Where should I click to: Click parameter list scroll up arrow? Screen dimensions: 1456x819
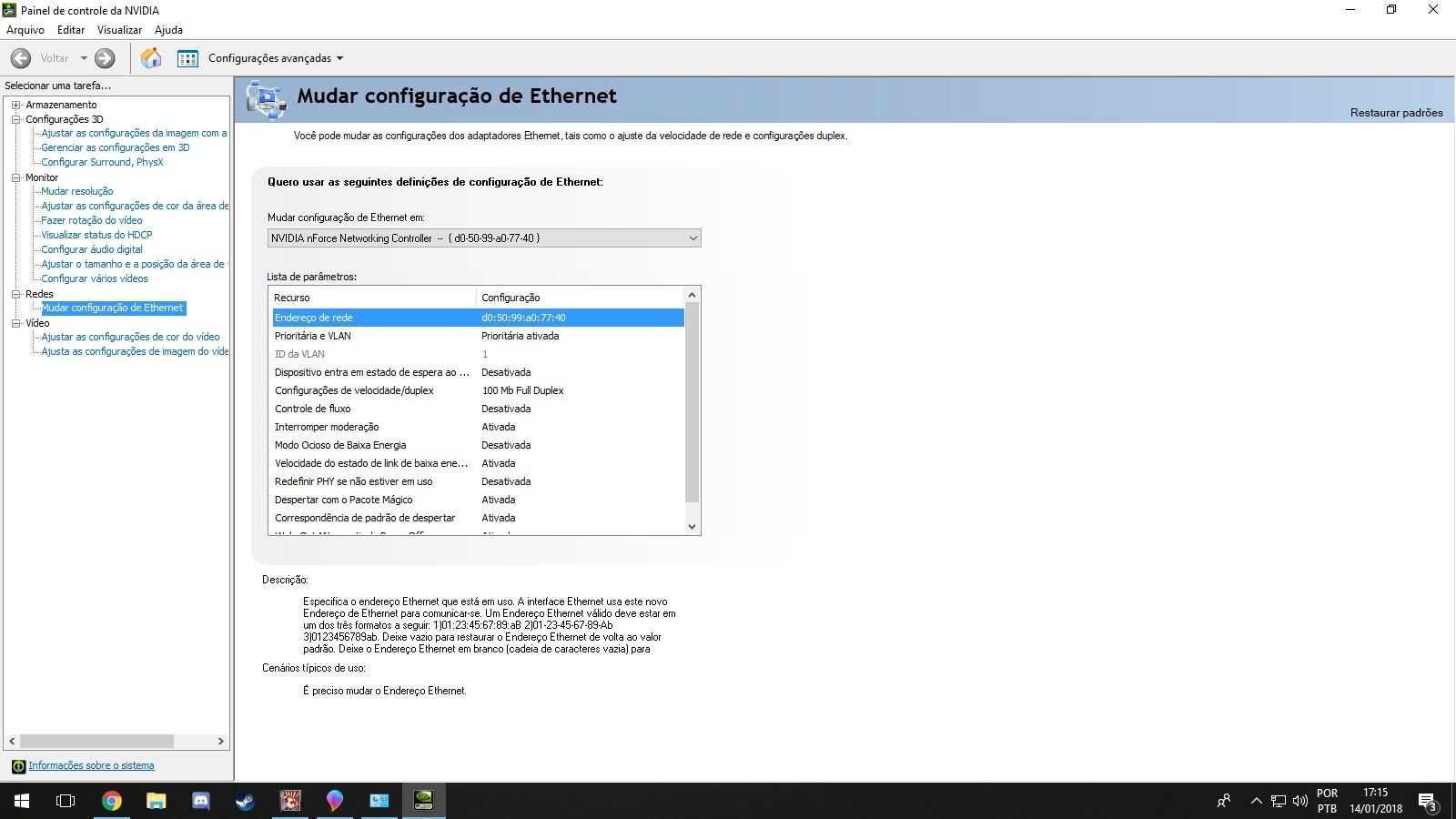692,295
